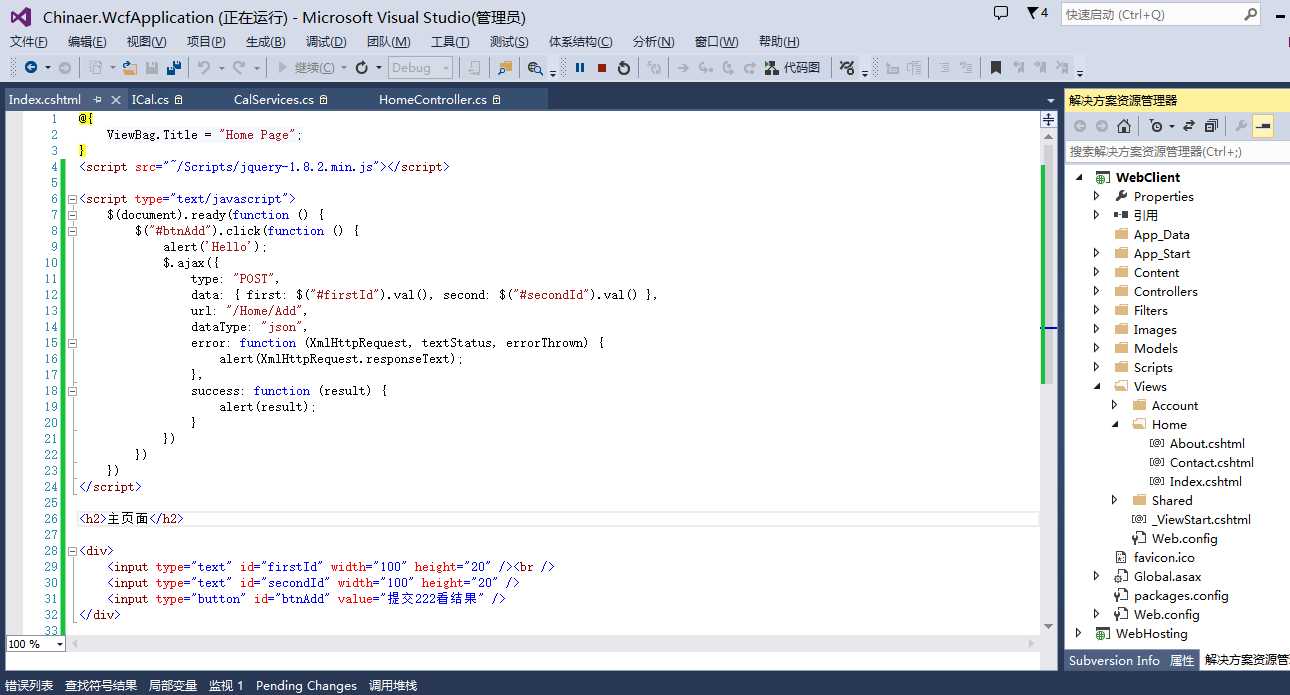Image resolution: width=1290 pixels, height=695 pixels.
Task: Stop debugging with red square icon
Action: pos(602,67)
